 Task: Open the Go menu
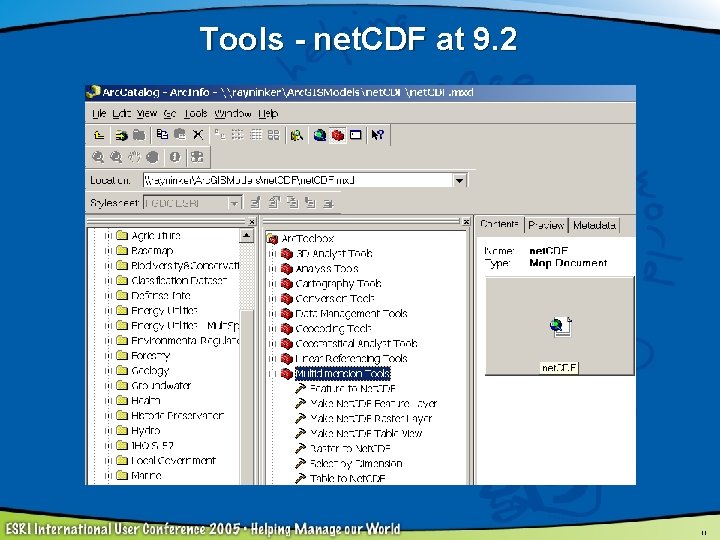(170, 113)
